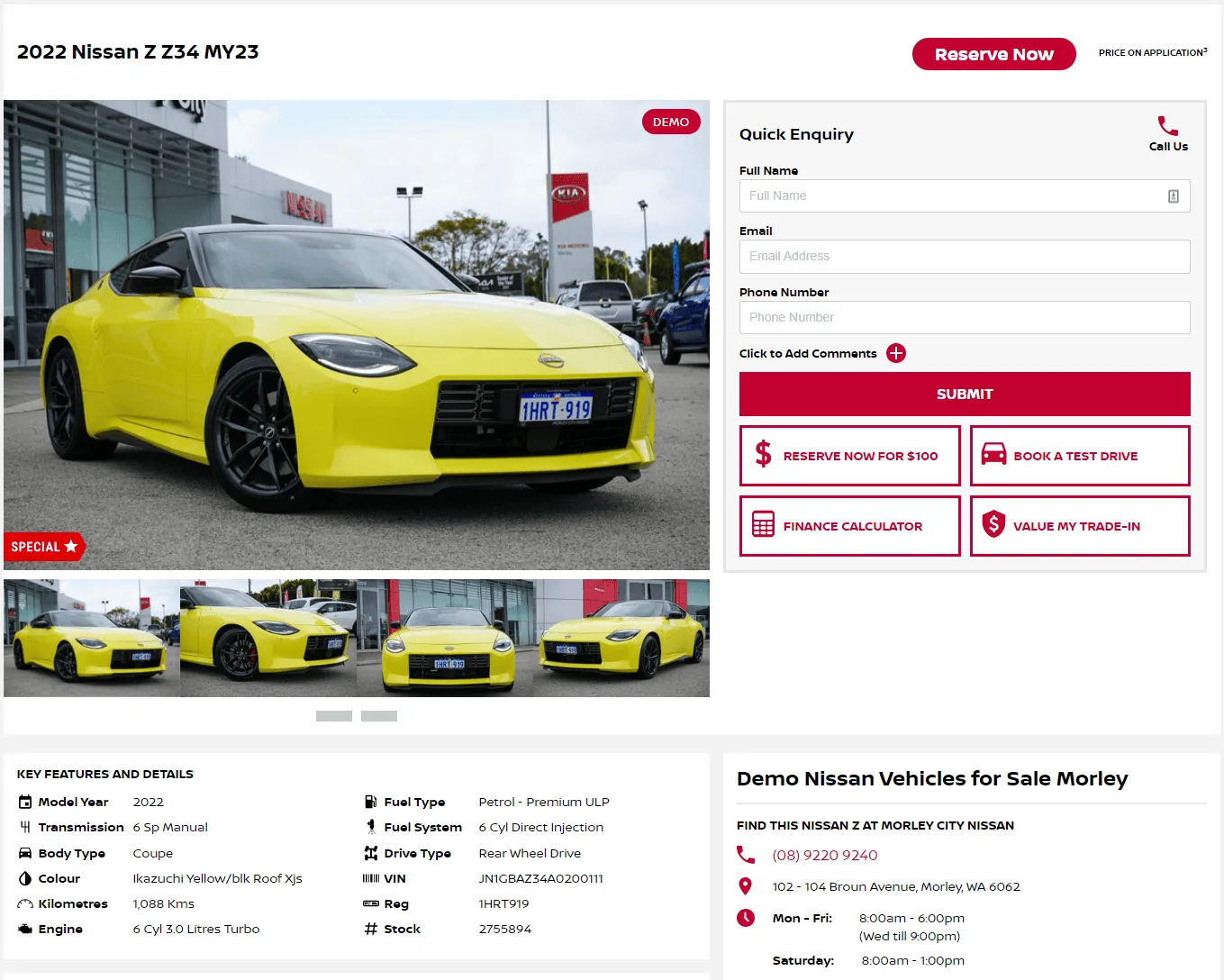Select the thumbnail of the car facing left
This screenshot has height=980, width=1224.
[621, 638]
